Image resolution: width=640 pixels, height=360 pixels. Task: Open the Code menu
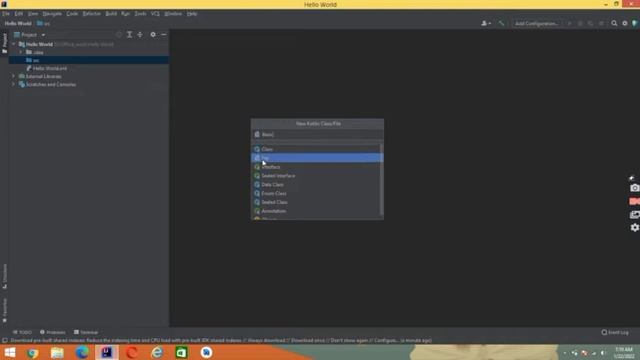(72, 13)
